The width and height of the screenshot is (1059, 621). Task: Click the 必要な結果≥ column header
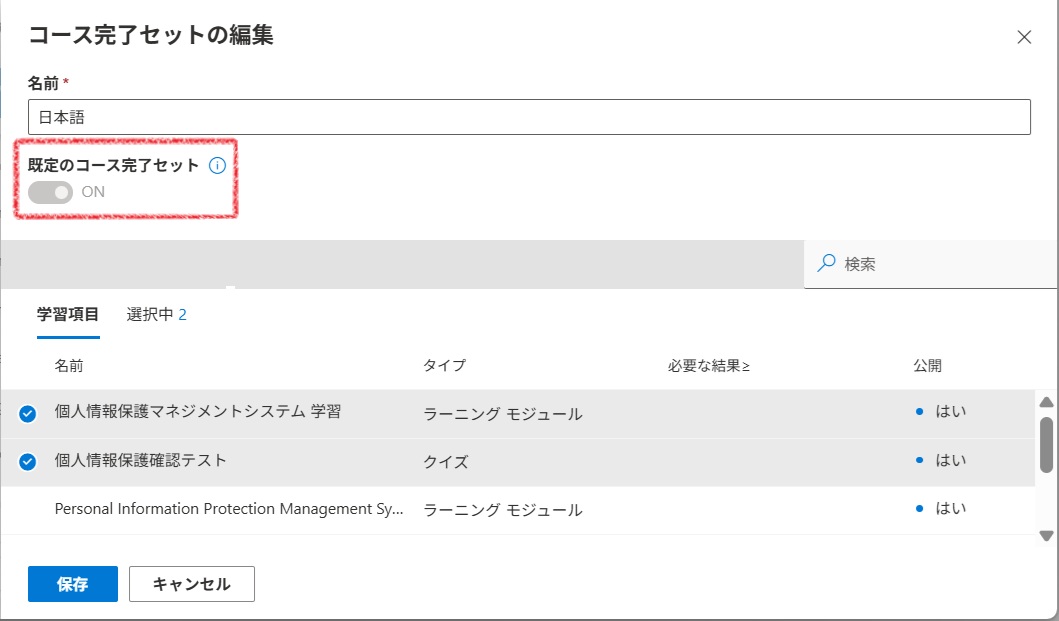pos(708,366)
